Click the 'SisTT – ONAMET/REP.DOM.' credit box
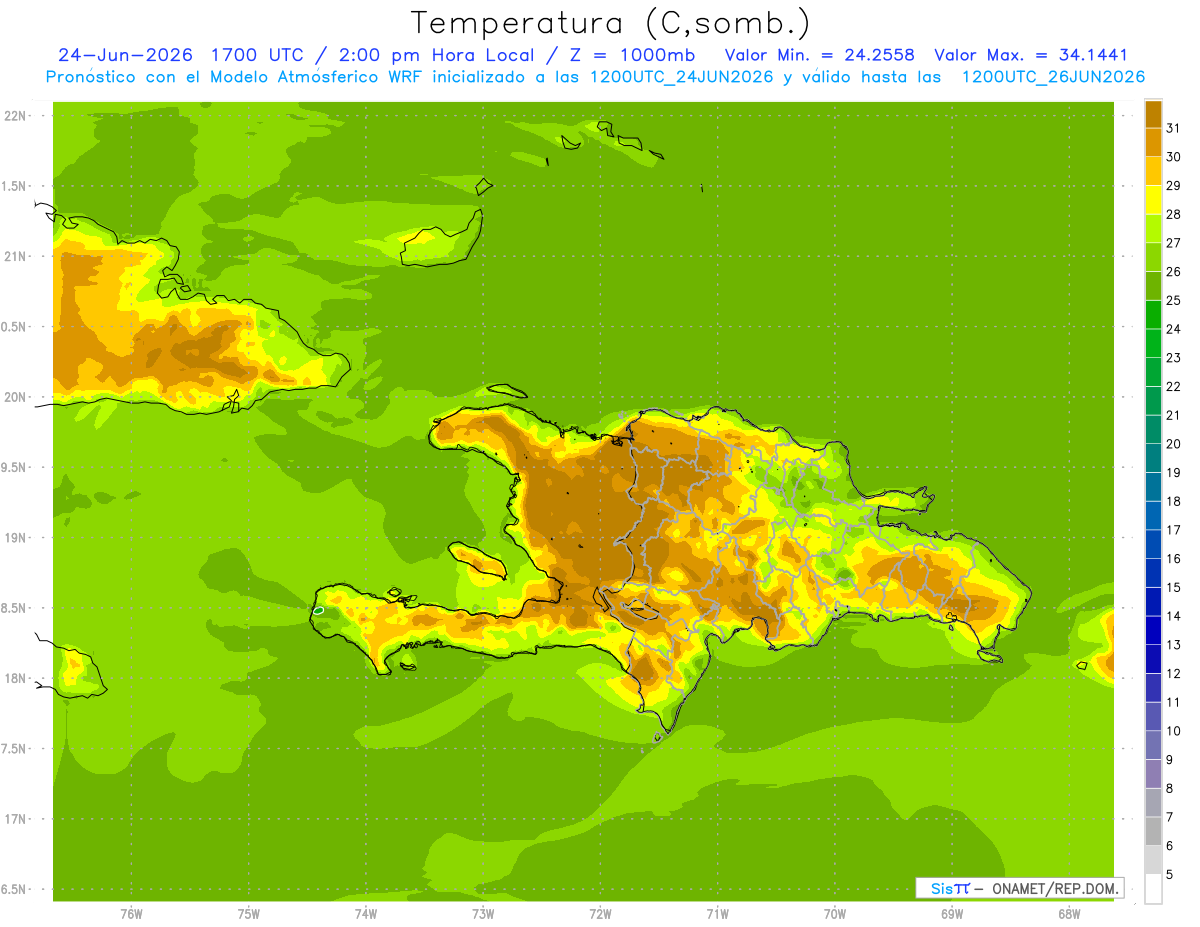The height and width of the screenshot is (927, 1200). click(x=1019, y=888)
